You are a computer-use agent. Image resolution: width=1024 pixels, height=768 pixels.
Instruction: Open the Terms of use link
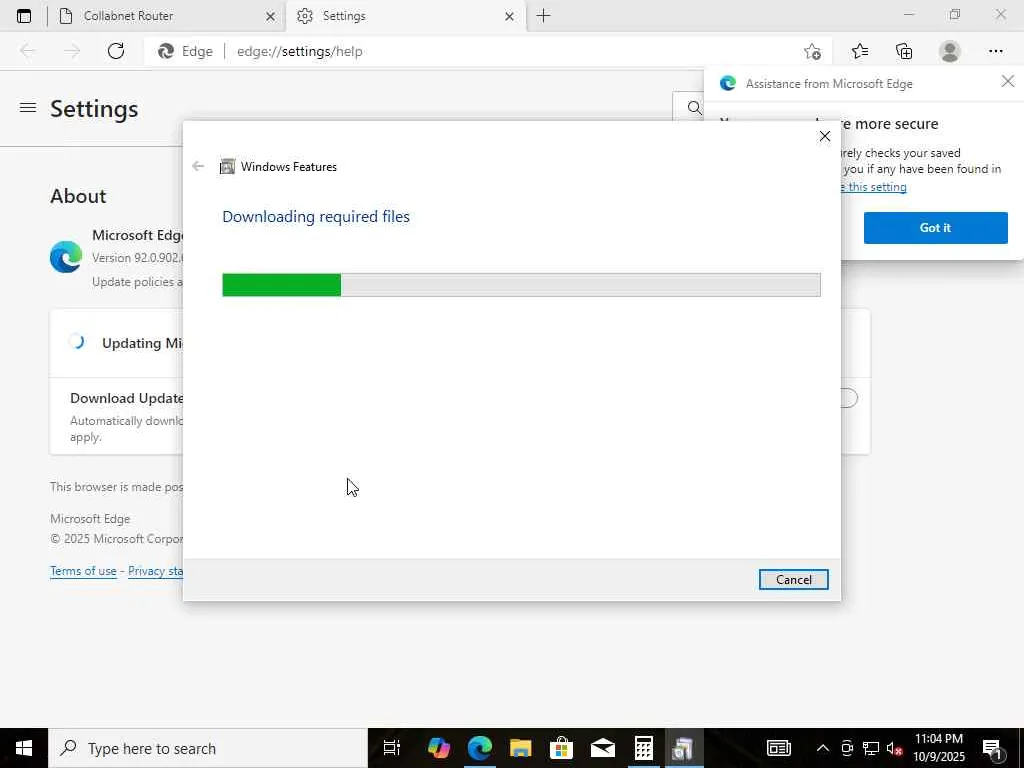[83, 571]
